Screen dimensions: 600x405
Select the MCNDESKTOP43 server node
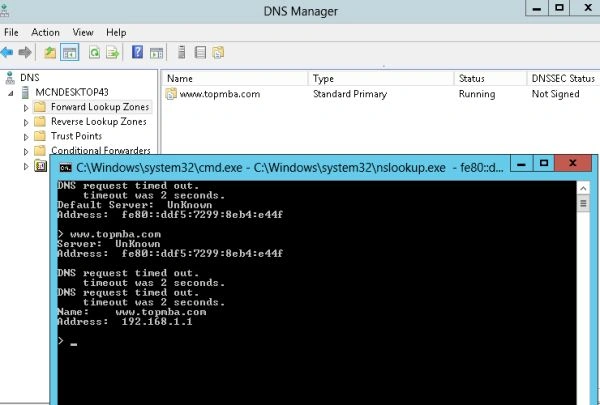pos(72,92)
